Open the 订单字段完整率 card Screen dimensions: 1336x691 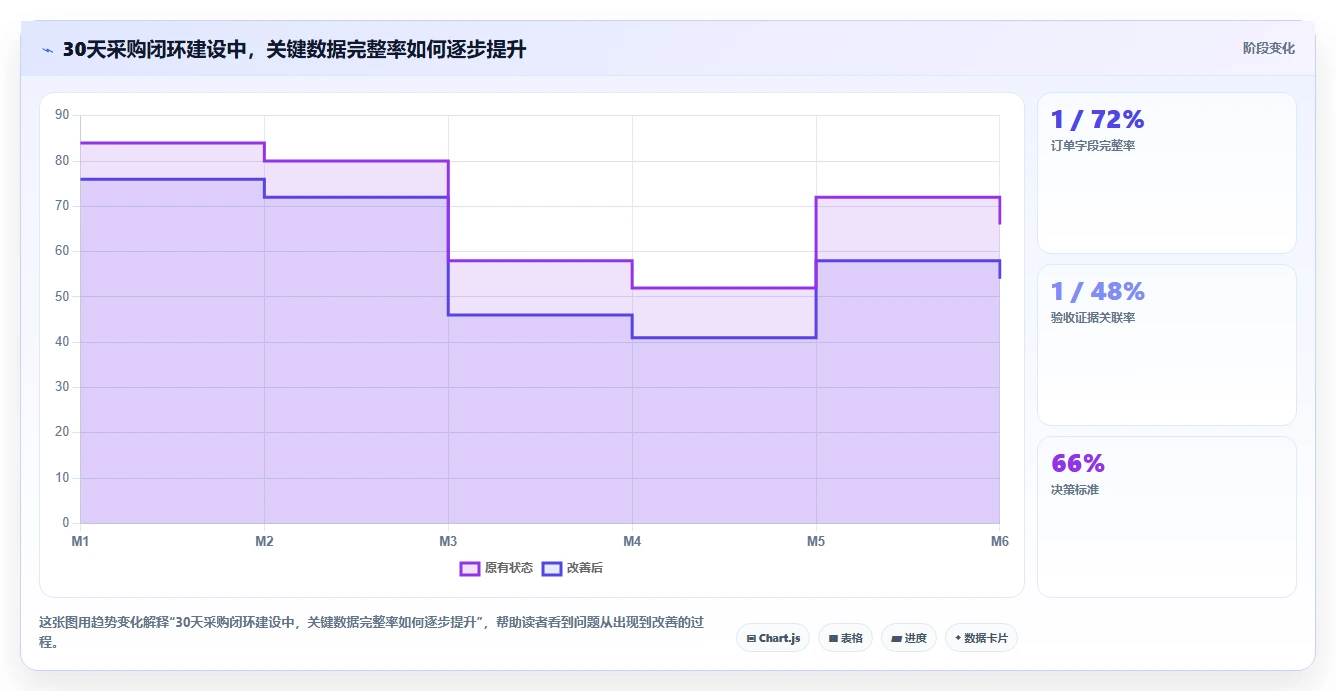coord(1167,173)
